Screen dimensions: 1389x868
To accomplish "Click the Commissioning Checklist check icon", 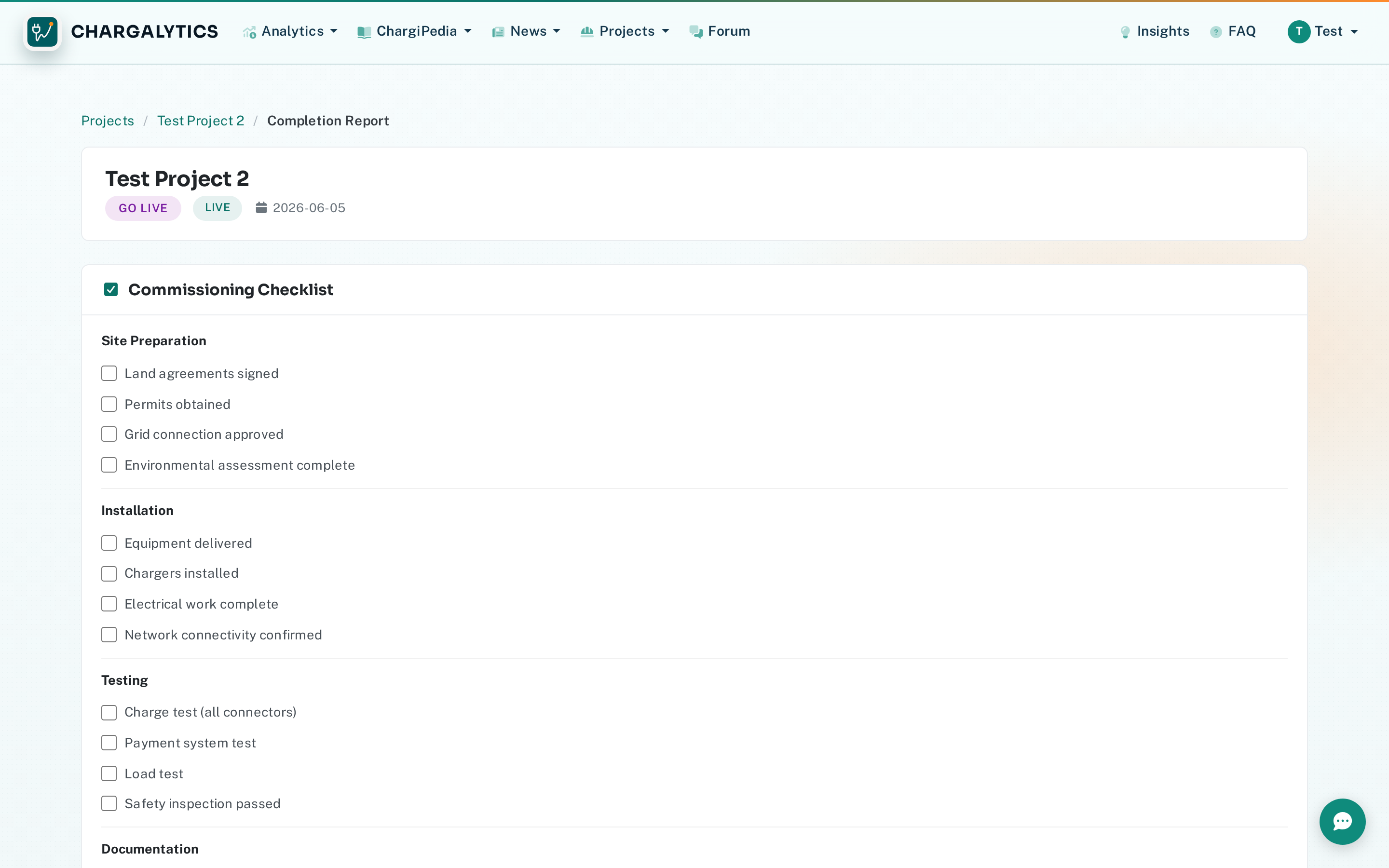I will (111, 289).
